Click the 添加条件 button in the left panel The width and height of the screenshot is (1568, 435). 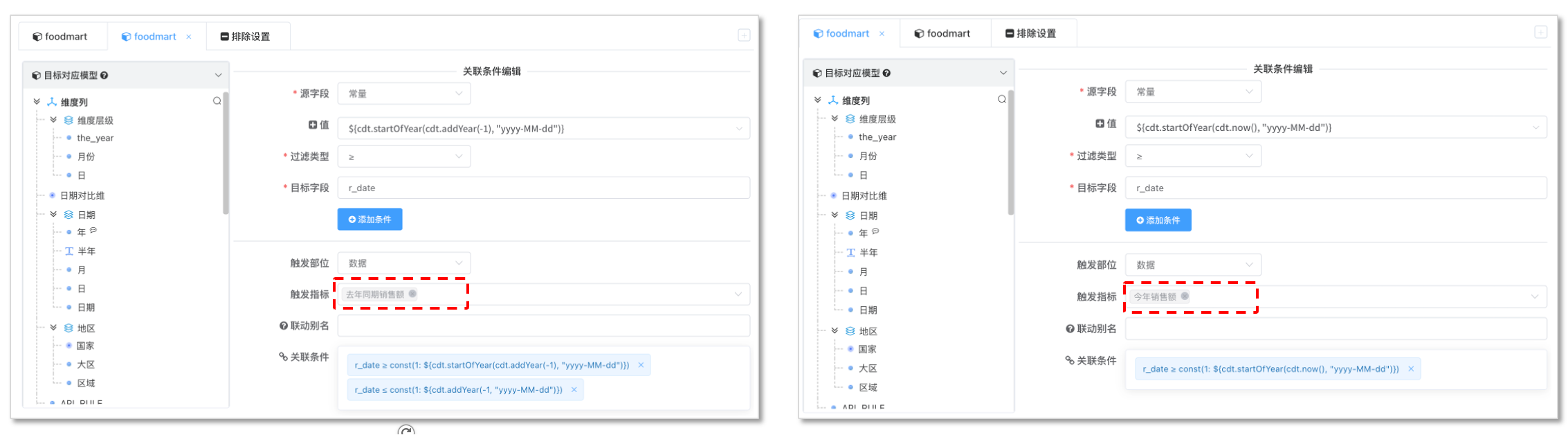tap(370, 220)
